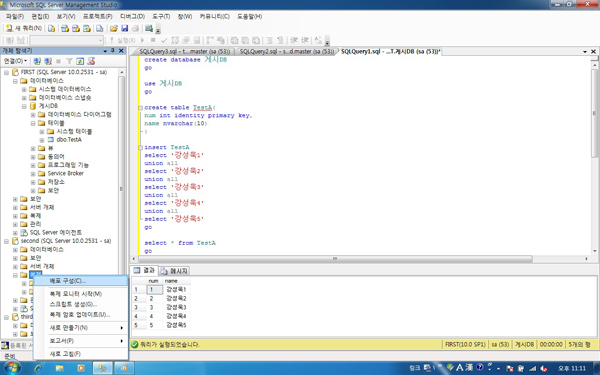
Task: Open the 편집(E) menu
Action: [x=40, y=16]
